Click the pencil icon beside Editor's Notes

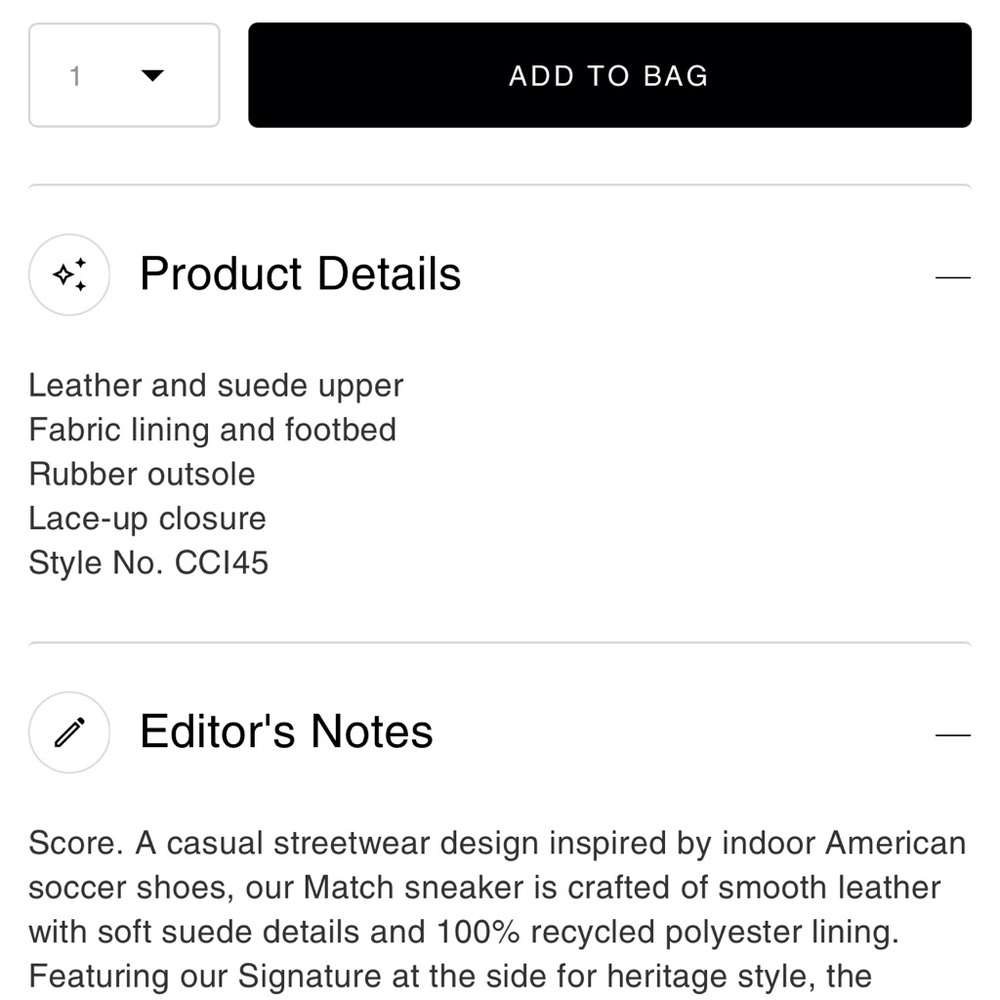(x=69, y=733)
